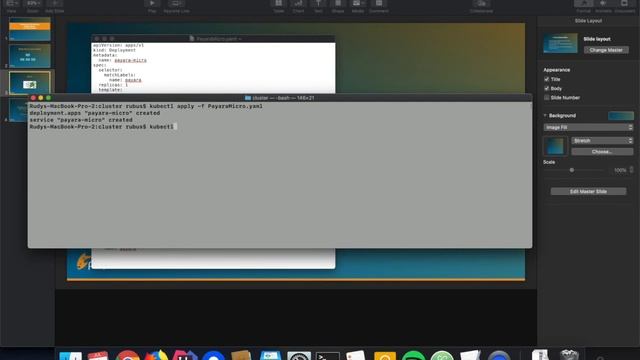This screenshot has height=360, width=640.
Task: Click the Edit Master Slide button
Action: (588, 191)
